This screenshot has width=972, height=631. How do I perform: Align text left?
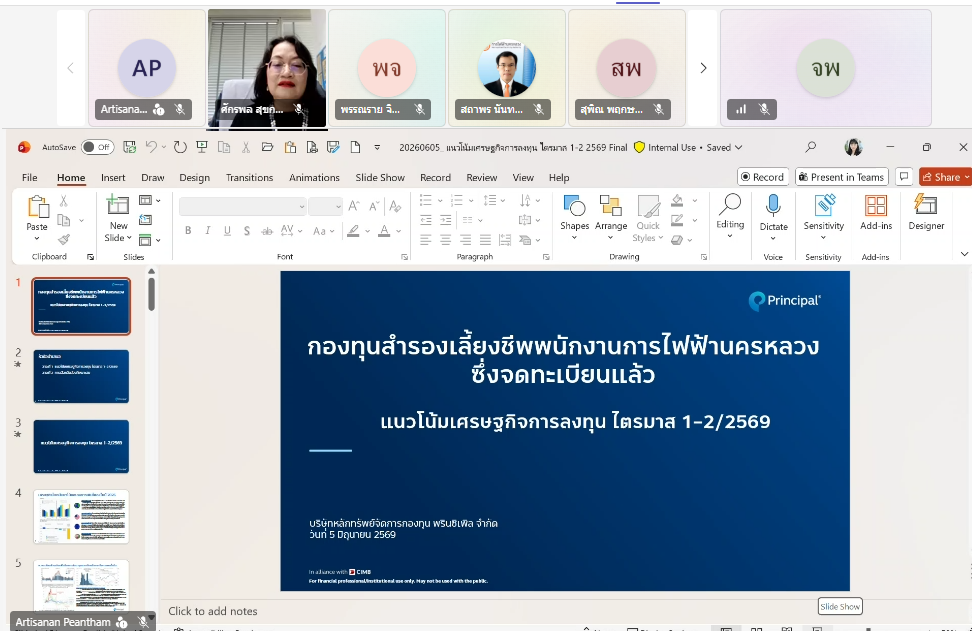(425, 239)
